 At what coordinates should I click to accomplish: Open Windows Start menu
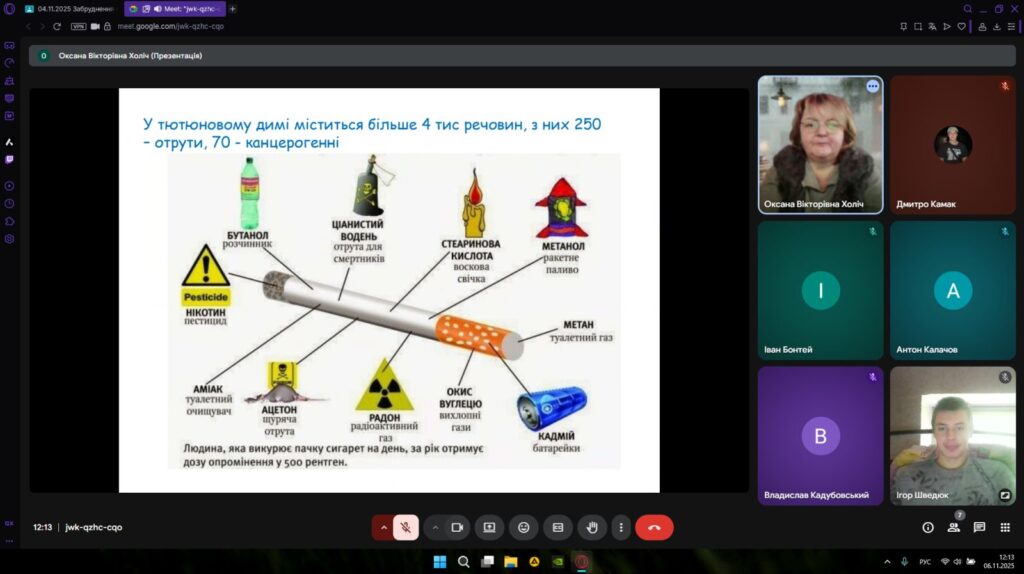(x=439, y=561)
